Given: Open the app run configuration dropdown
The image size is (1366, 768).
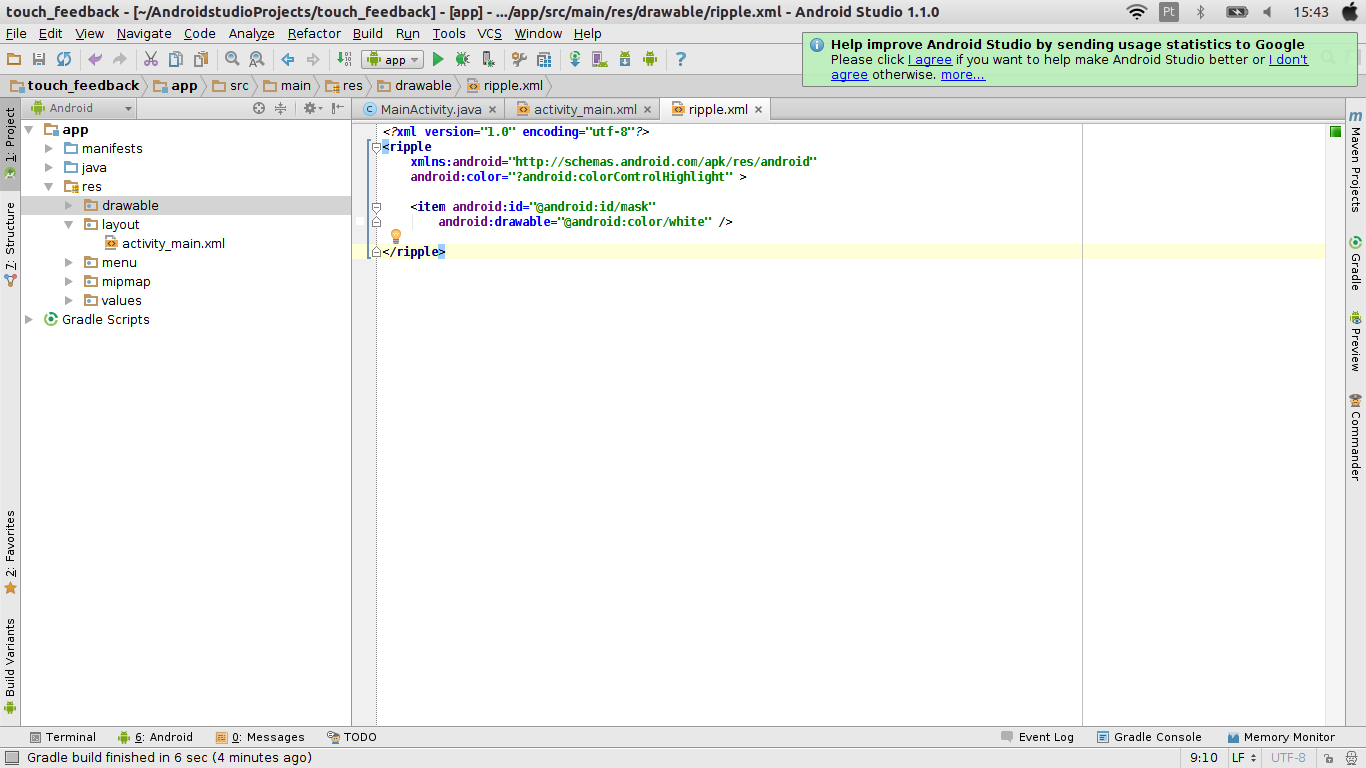Looking at the screenshot, I should tap(392, 60).
